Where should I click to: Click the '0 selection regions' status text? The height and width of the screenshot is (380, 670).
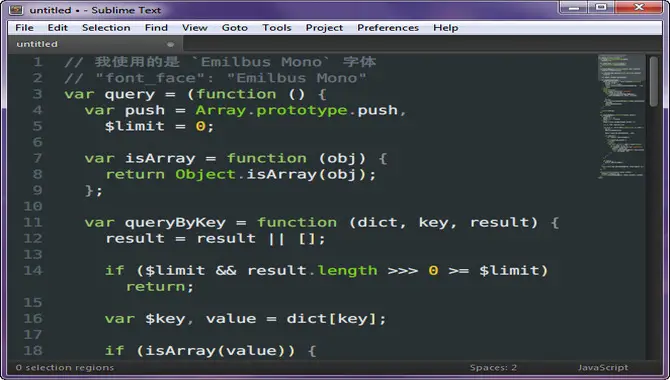tap(65, 368)
